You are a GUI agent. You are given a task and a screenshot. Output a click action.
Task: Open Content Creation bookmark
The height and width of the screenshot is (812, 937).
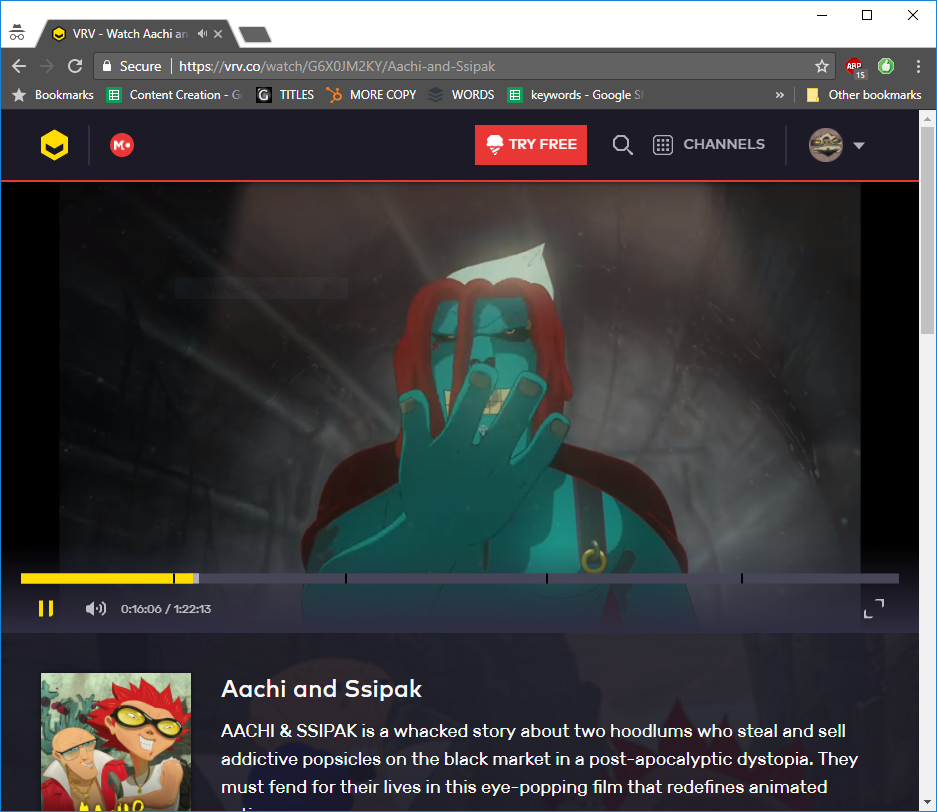click(174, 95)
